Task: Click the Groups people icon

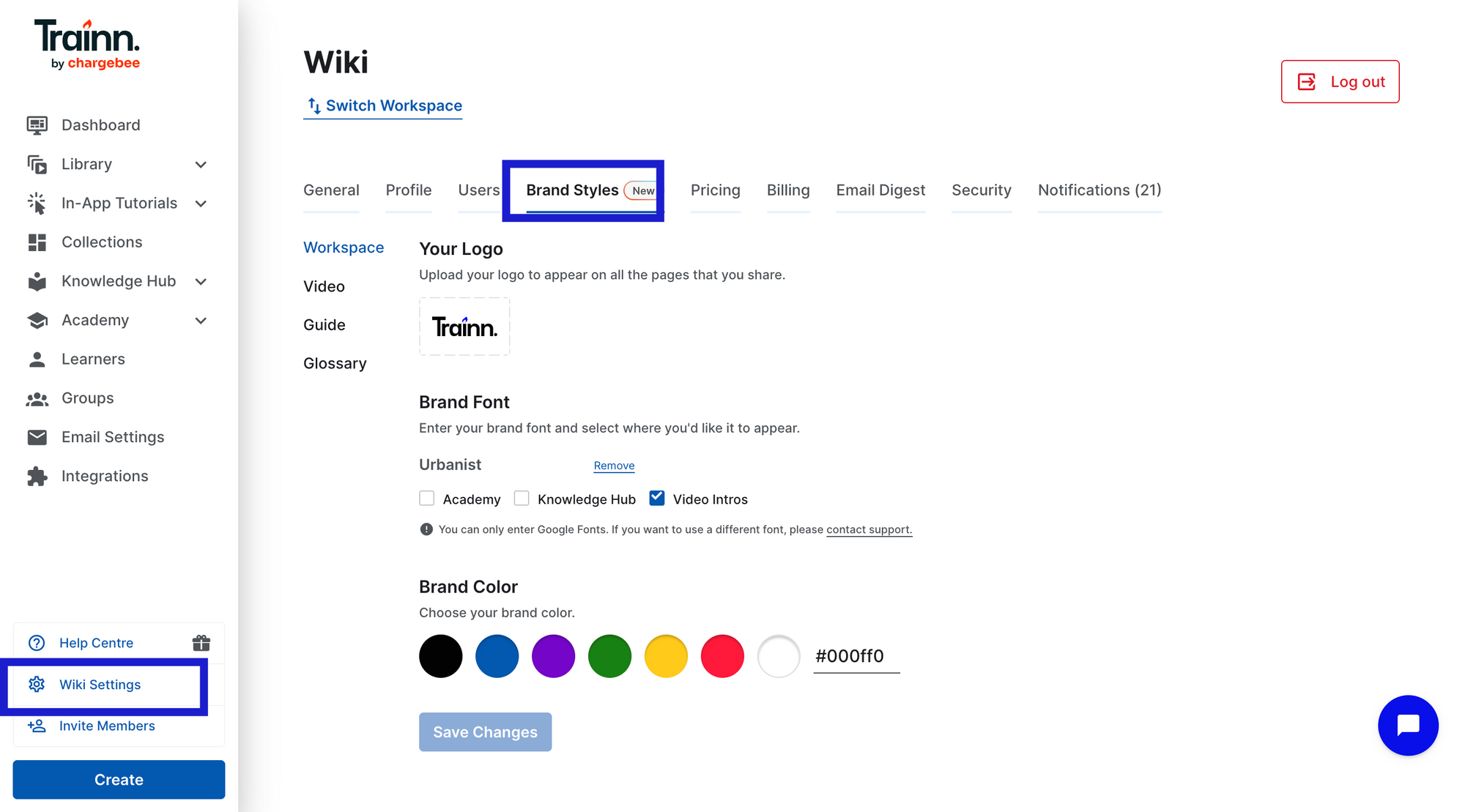Action: (37, 398)
